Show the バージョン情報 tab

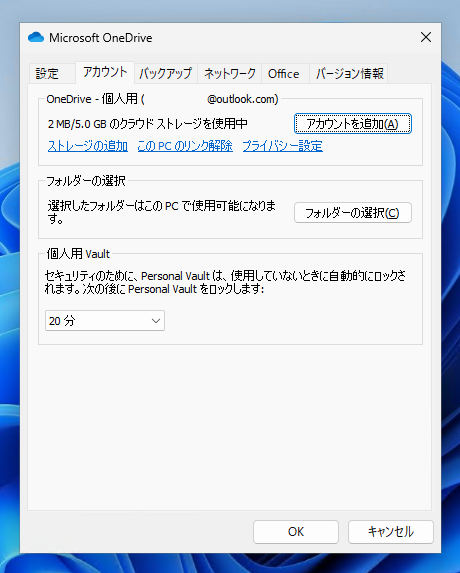tap(349, 73)
